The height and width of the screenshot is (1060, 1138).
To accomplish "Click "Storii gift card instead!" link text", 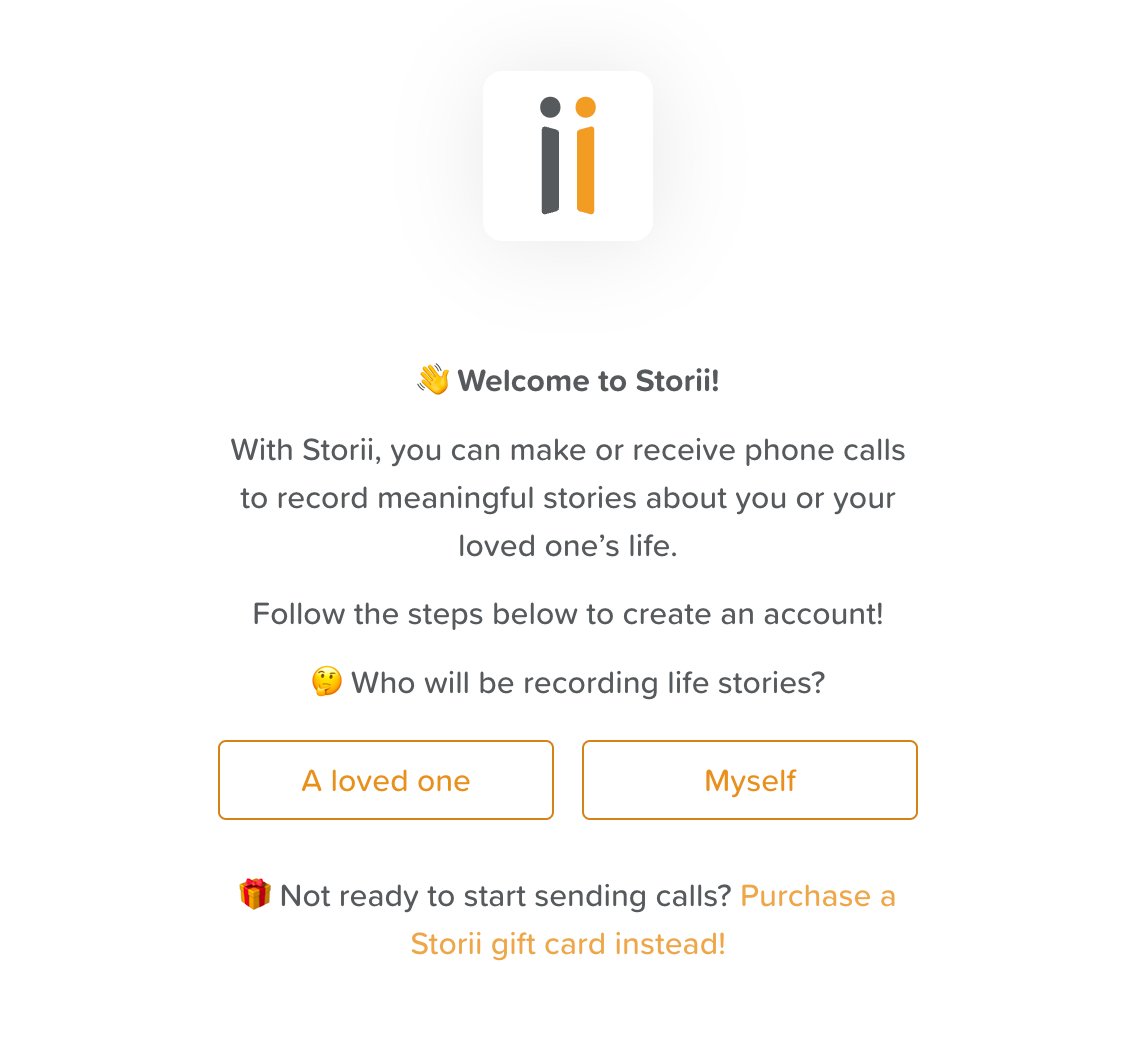I will click(x=568, y=943).
